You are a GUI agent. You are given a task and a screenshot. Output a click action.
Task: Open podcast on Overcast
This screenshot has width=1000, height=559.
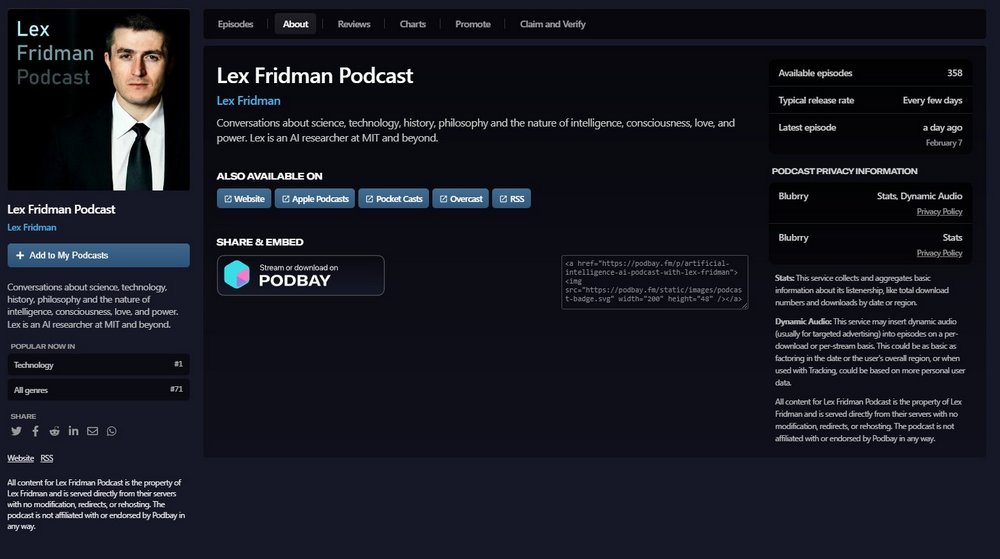coord(460,199)
